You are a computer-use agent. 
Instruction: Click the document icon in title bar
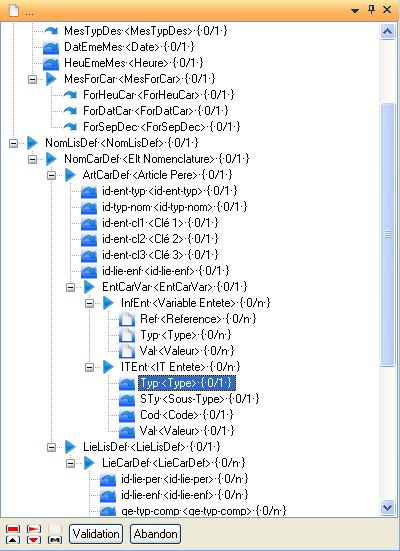14,10
